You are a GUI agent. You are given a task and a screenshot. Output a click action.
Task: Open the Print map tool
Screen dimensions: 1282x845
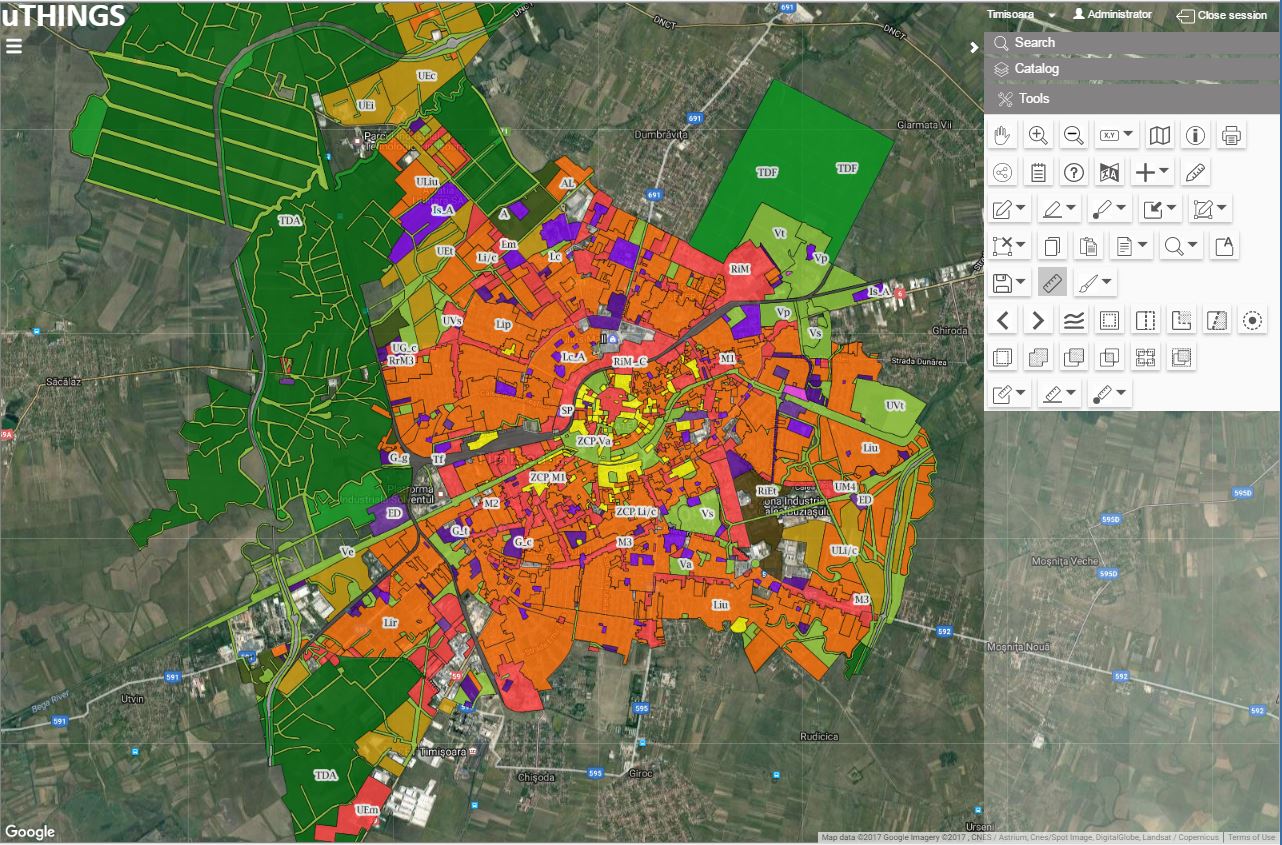[x=1231, y=136]
